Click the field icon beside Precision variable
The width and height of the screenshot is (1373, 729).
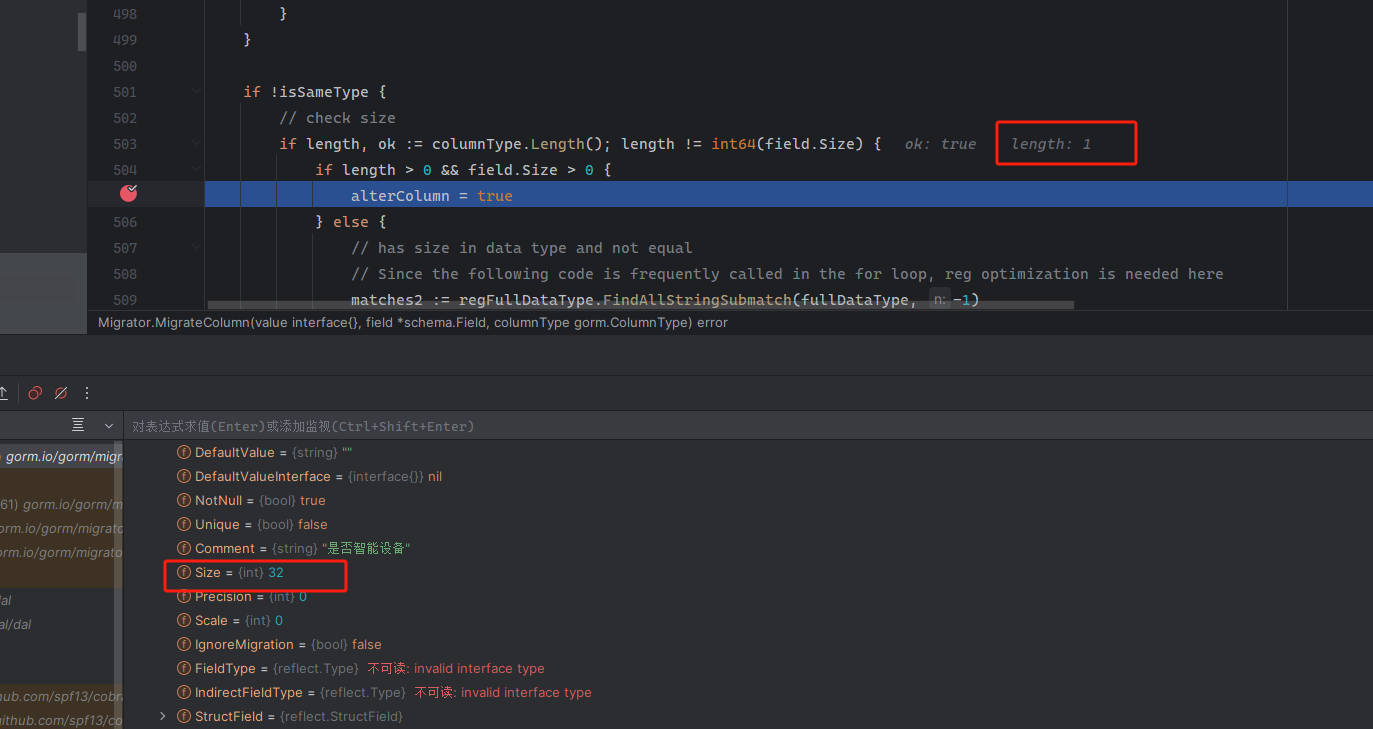(183, 596)
